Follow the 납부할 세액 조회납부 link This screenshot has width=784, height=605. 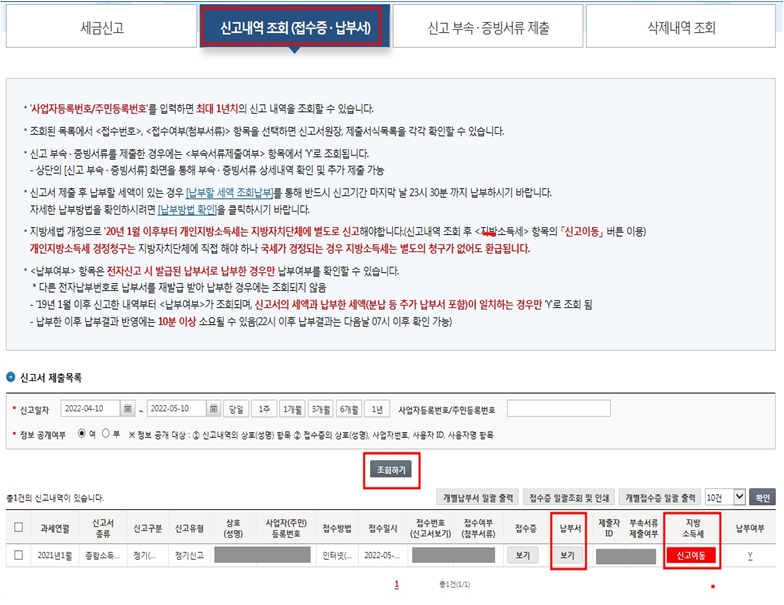point(230,192)
